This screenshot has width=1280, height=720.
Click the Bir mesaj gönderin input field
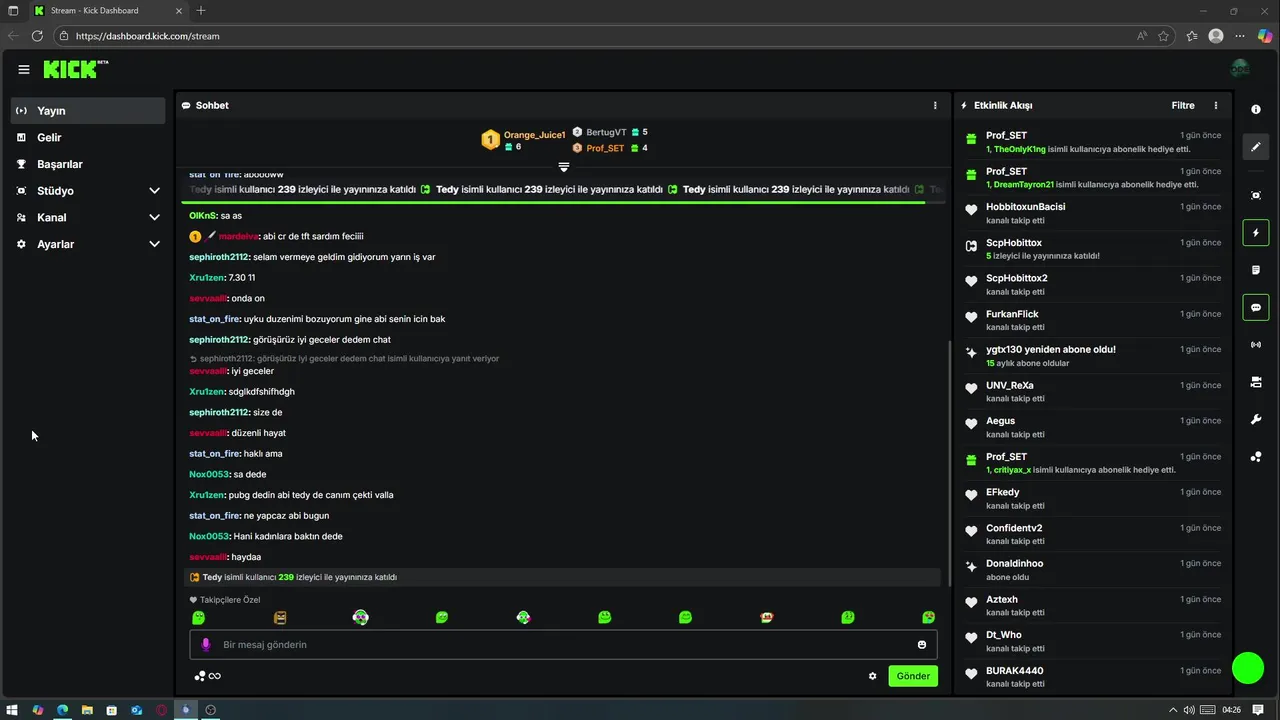click(563, 645)
